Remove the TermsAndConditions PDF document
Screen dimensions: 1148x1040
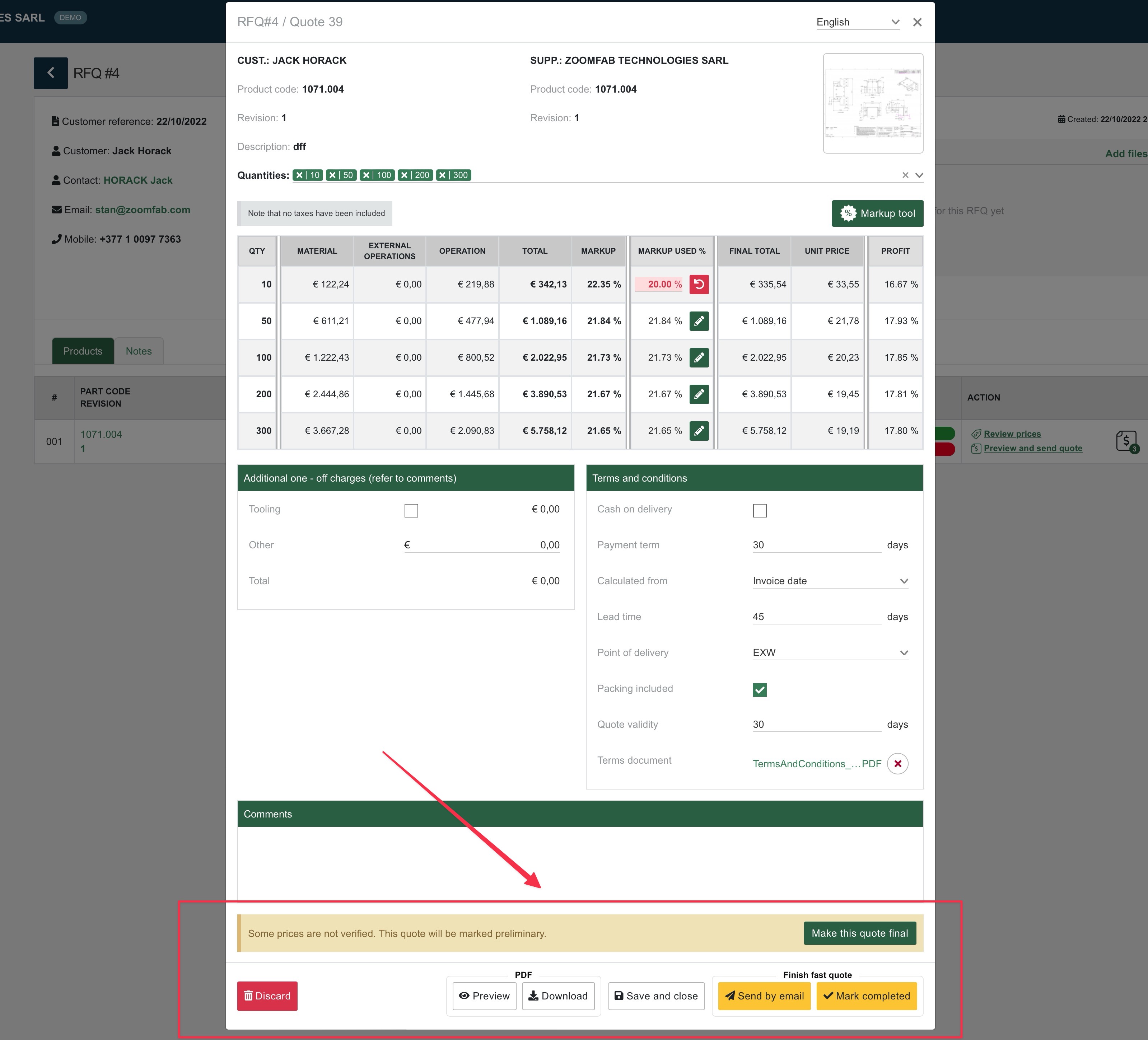click(897, 764)
